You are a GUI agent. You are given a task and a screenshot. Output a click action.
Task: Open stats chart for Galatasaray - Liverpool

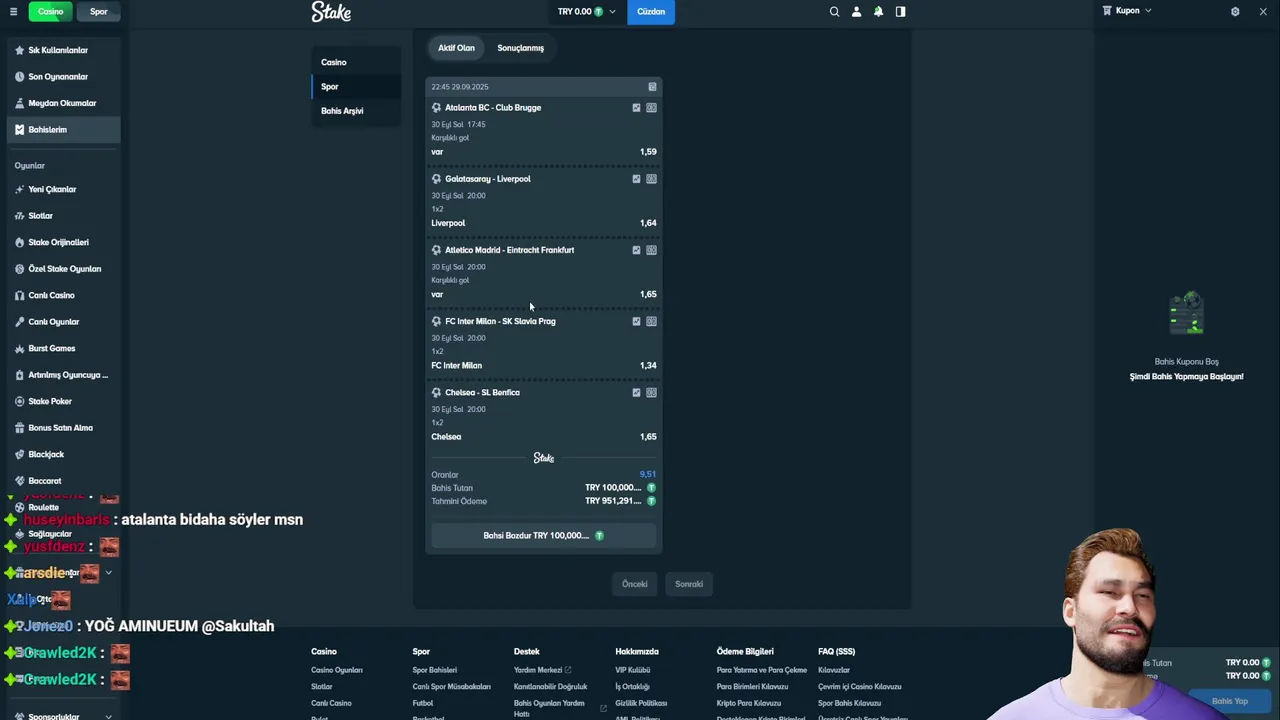point(636,179)
